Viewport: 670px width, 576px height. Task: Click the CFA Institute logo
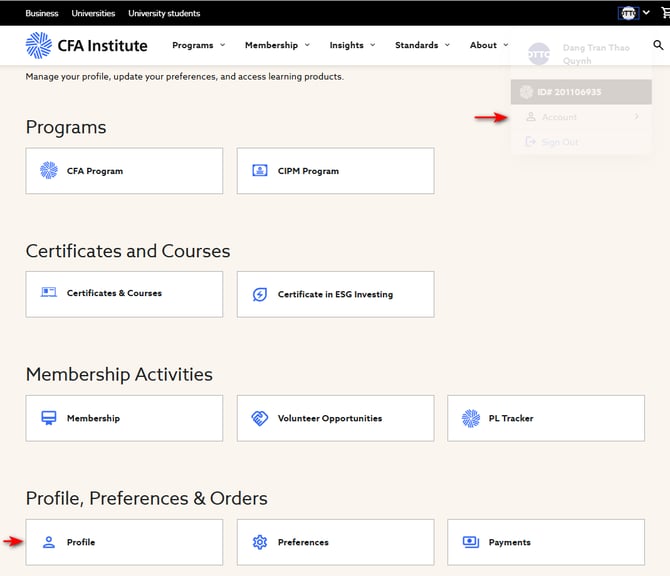pyautogui.click(x=86, y=45)
